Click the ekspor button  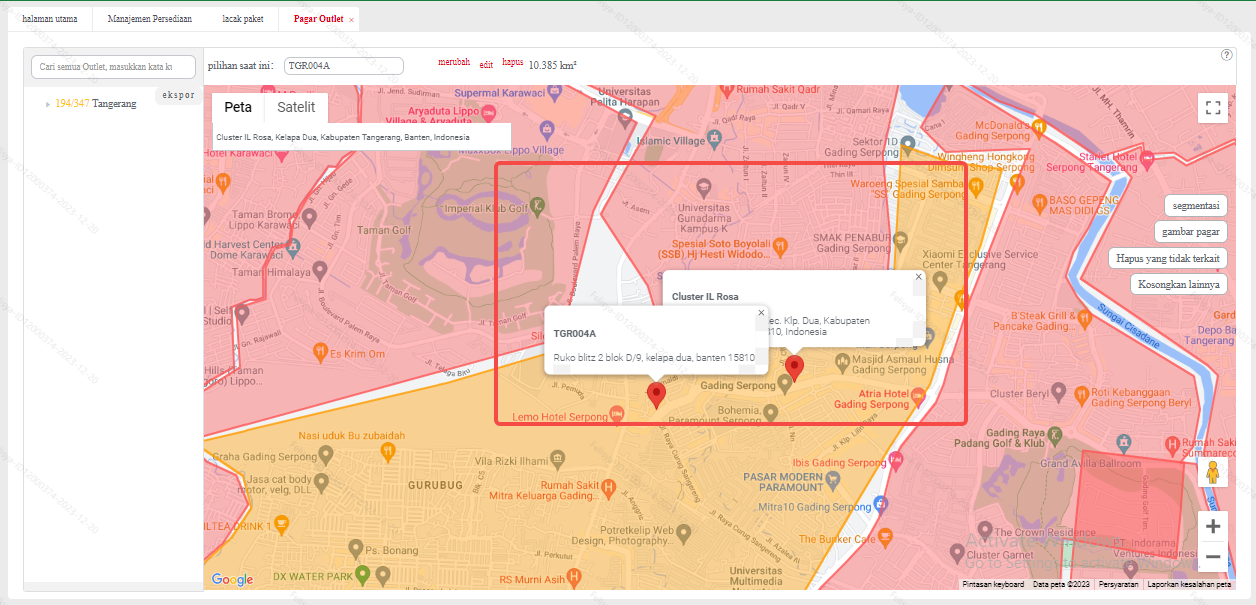click(x=177, y=96)
